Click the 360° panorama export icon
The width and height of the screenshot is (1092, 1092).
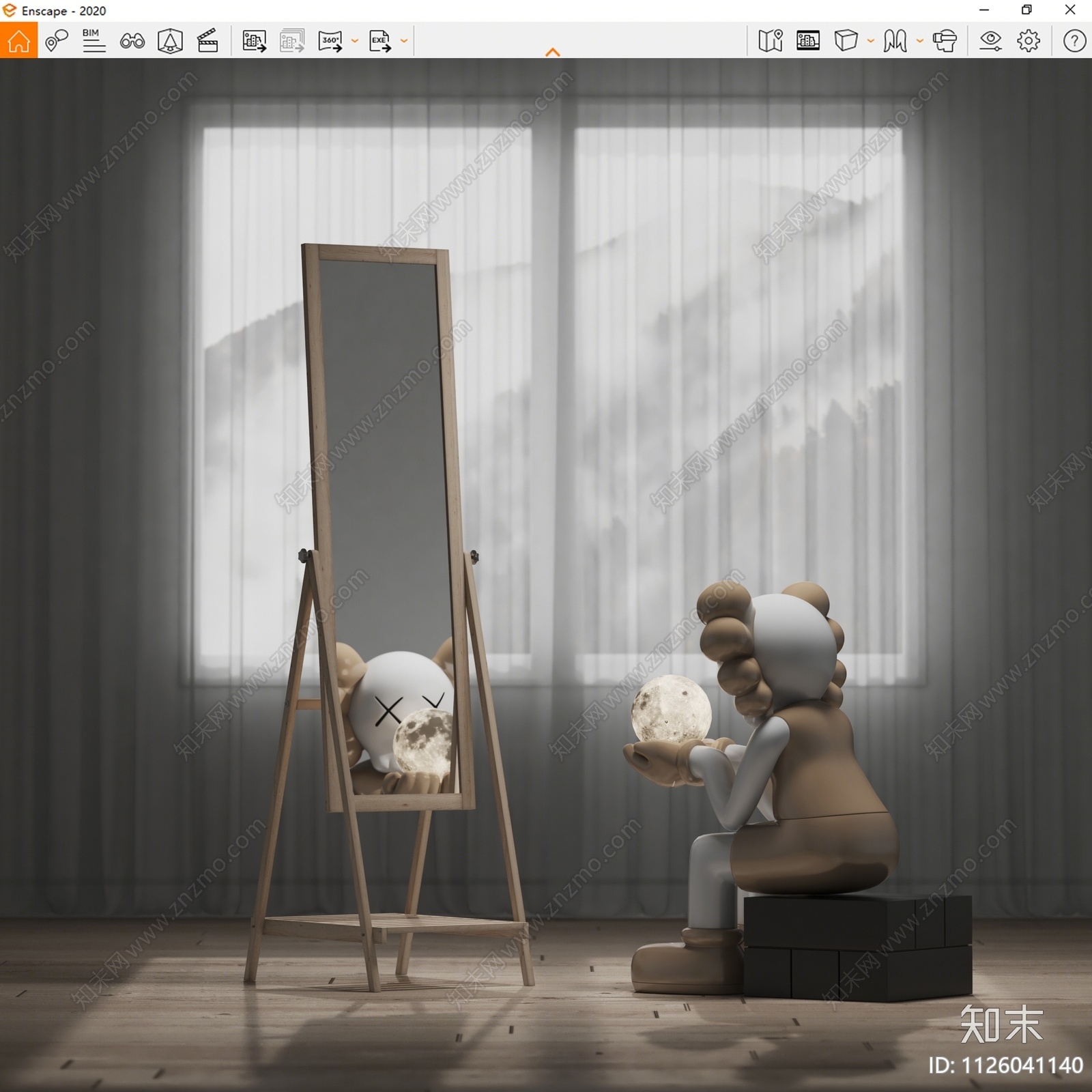click(330, 41)
